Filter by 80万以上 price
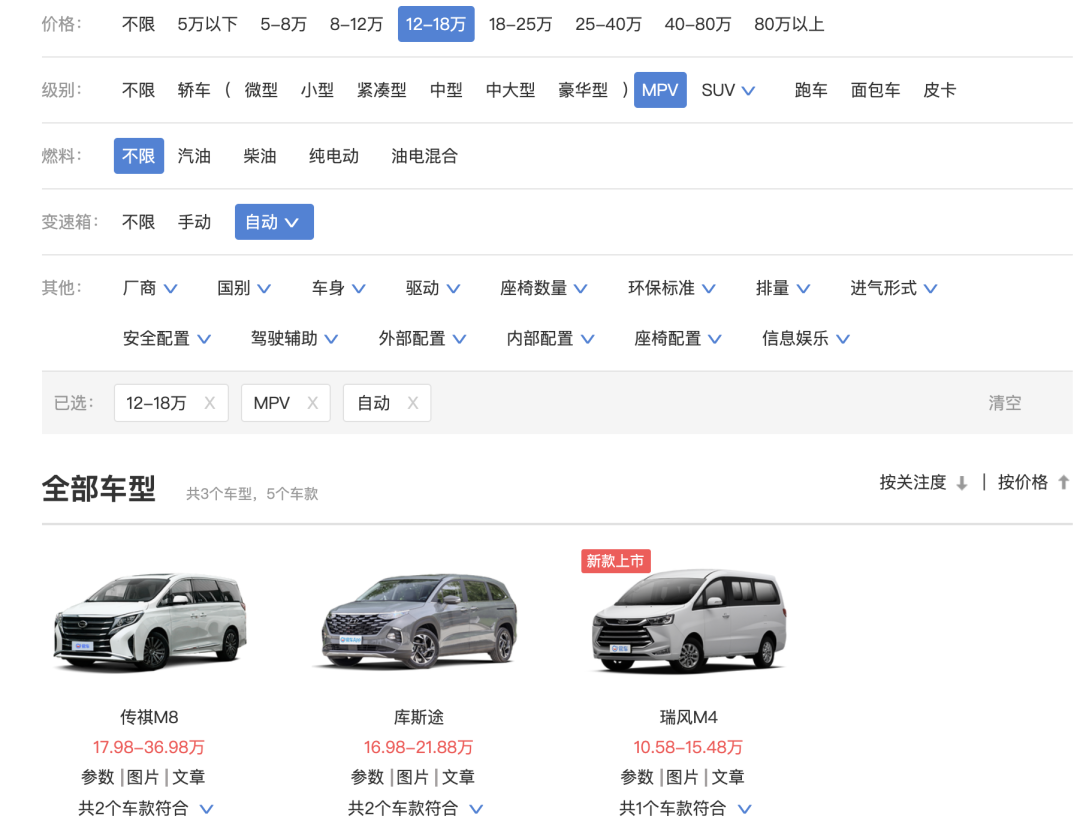This screenshot has width=1080, height=837. tap(789, 24)
